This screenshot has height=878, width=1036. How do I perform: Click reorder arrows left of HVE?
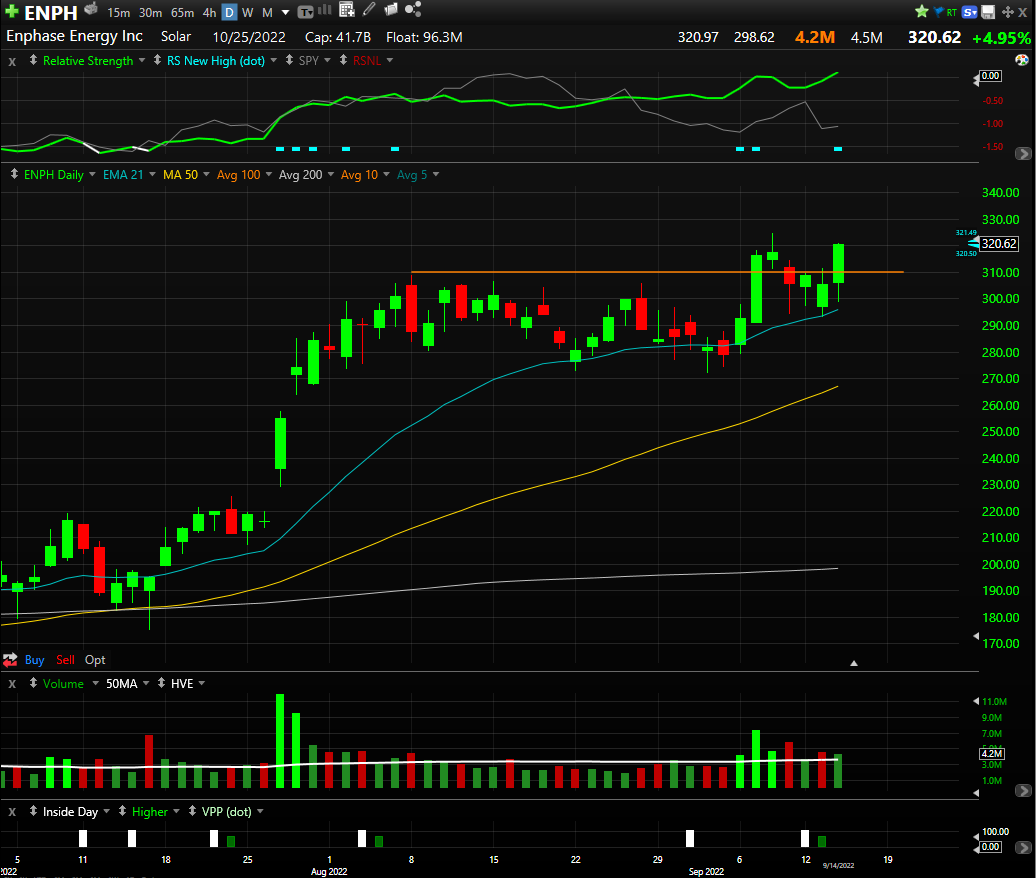[x=161, y=683]
